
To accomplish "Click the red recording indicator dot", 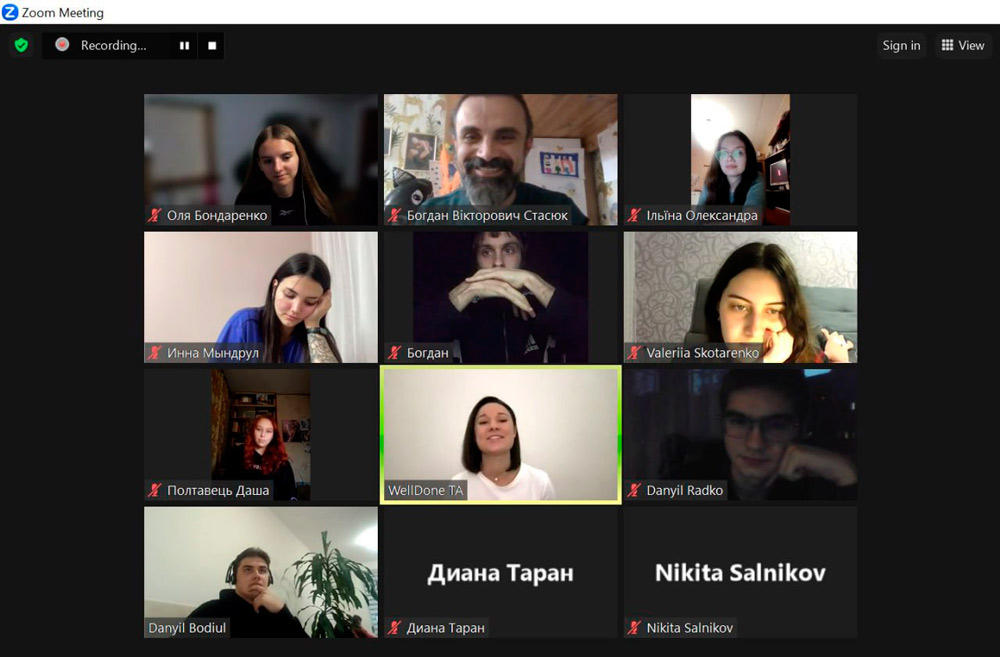I will [62, 45].
